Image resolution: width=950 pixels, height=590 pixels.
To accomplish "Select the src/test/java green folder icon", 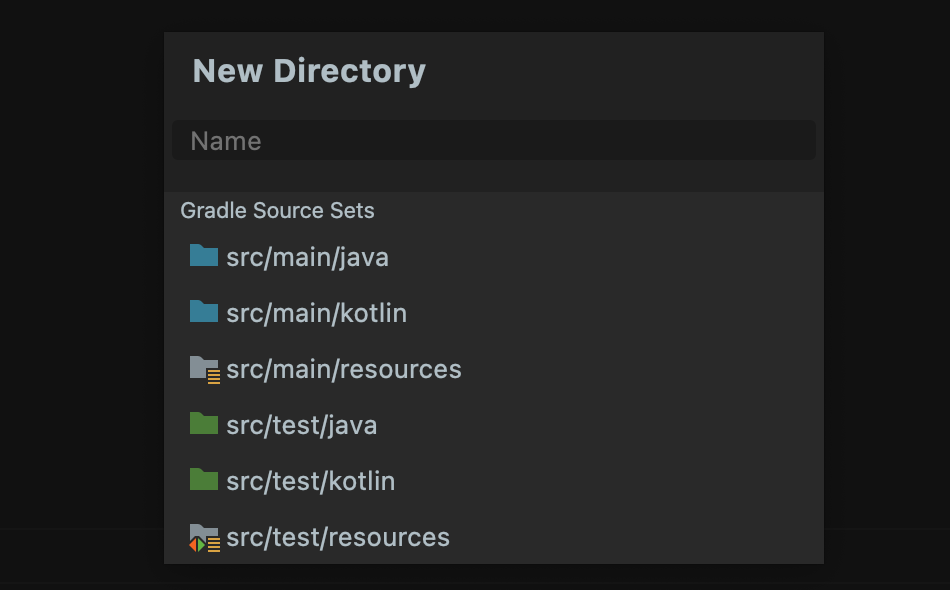I will point(204,423).
